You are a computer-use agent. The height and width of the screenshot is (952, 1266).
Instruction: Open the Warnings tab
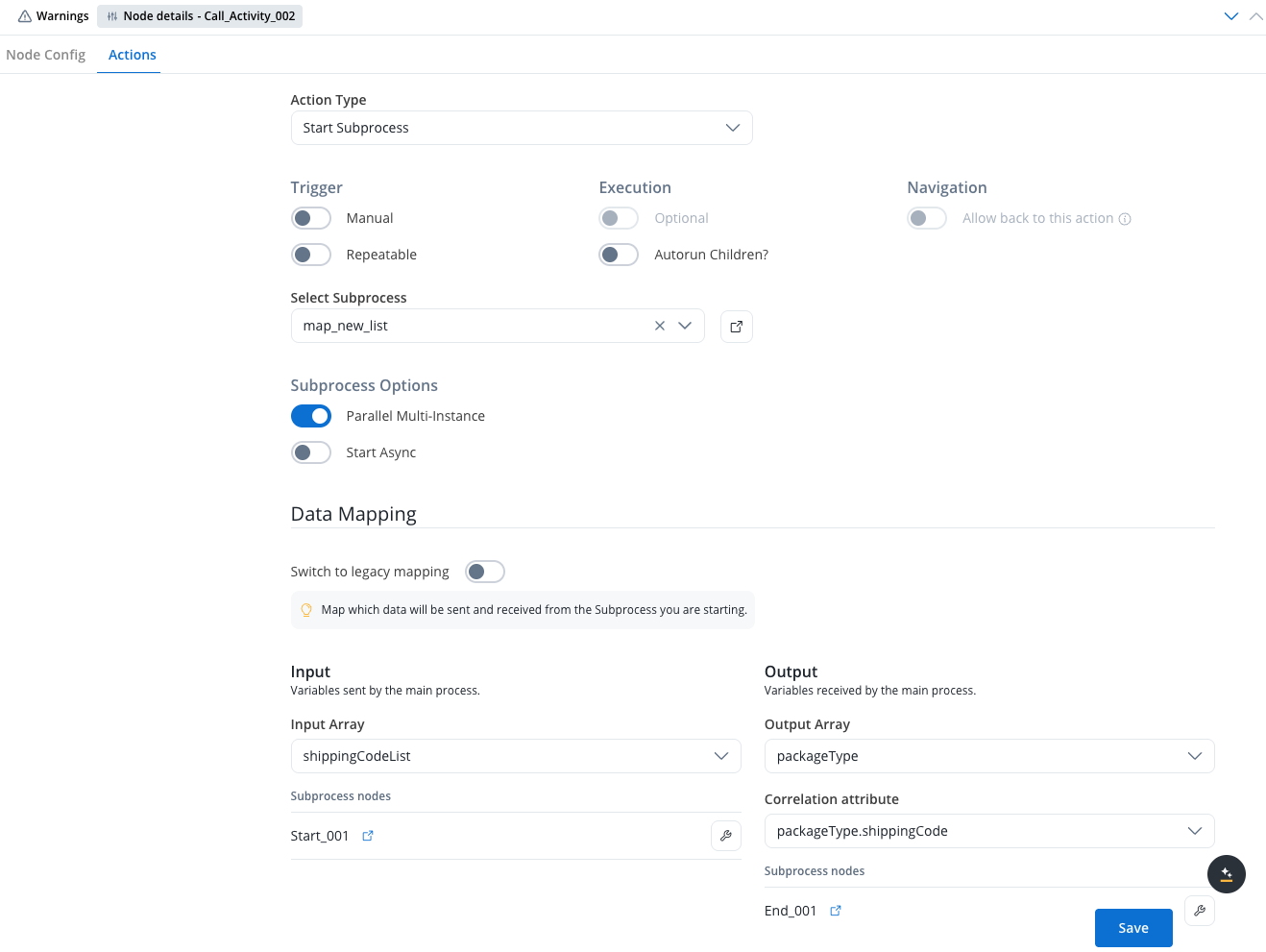(x=54, y=16)
